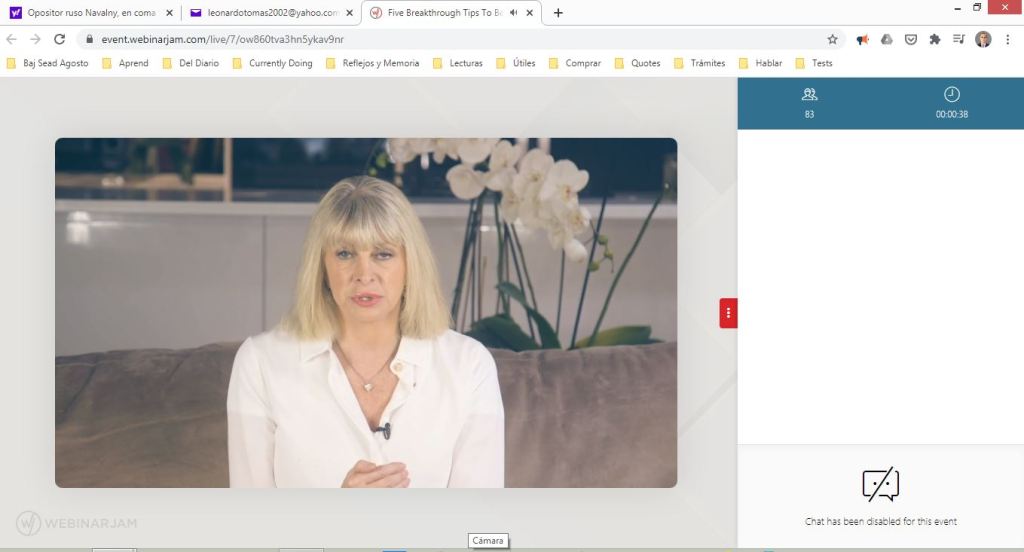Click the elapsed time clock icon
This screenshot has height=552, width=1024.
pos(951,94)
